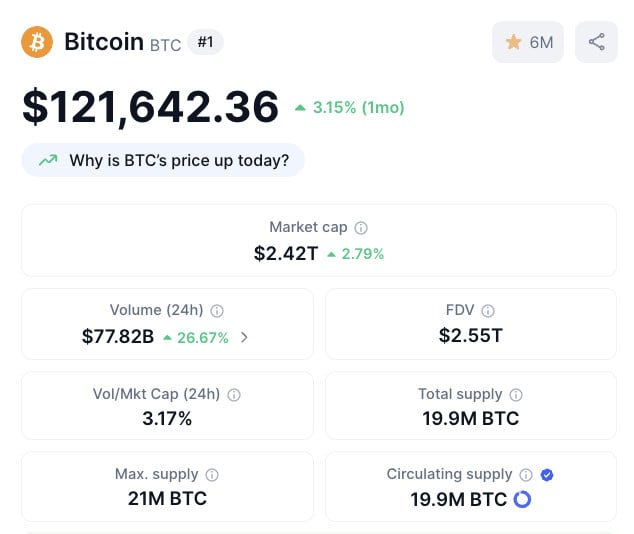
Task: Click the FDV info icon
Action: click(x=488, y=311)
